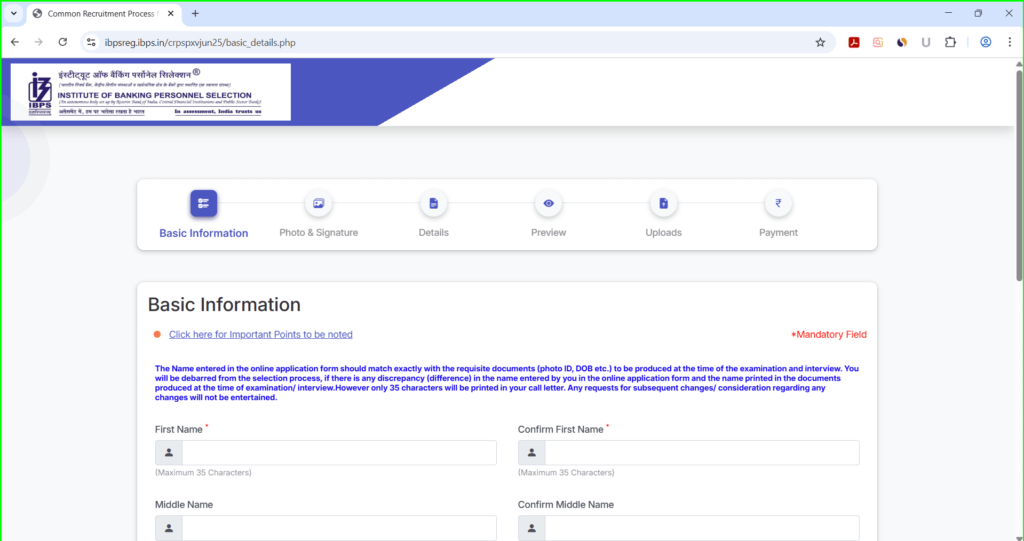Viewport: 1024px width, 541px height.
Task: Click the person icon beside First Name
Action: (x=168, y=453)
